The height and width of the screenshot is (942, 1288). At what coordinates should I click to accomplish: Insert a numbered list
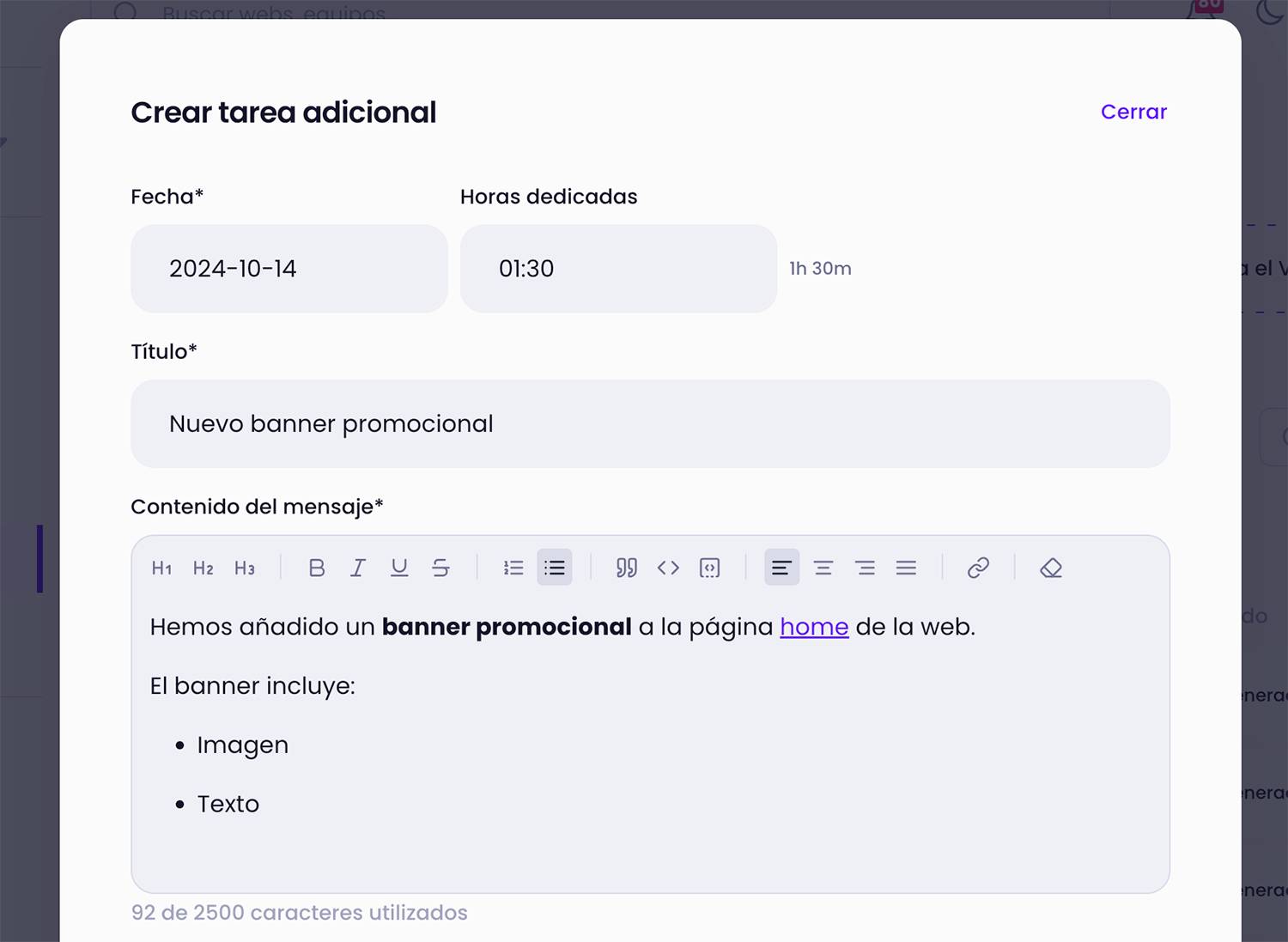point(513,568)
